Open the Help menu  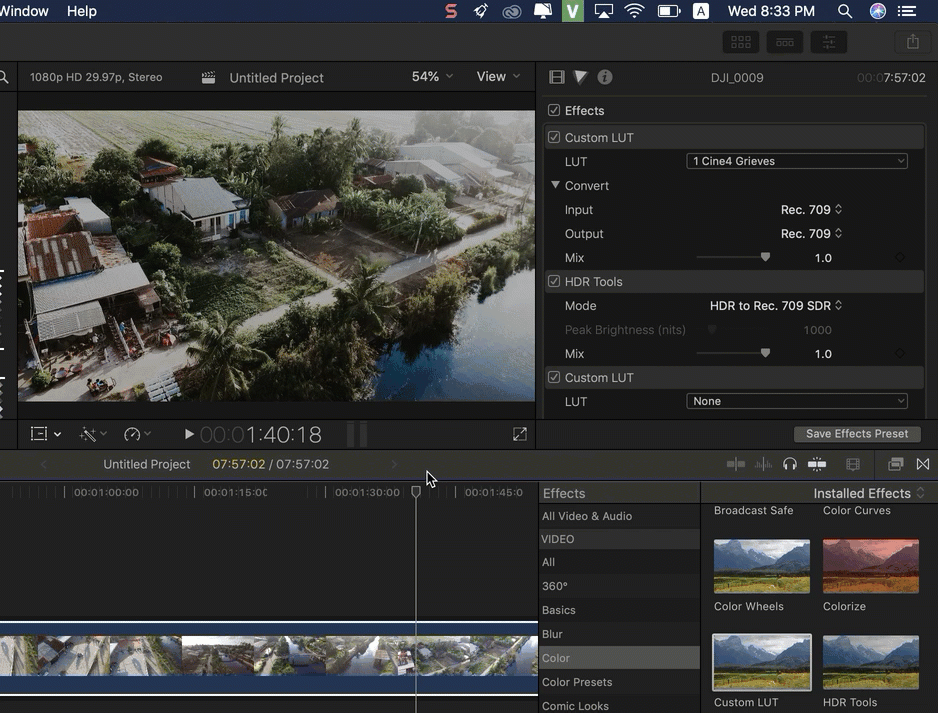pyautogui.click(x=81, y=11)
